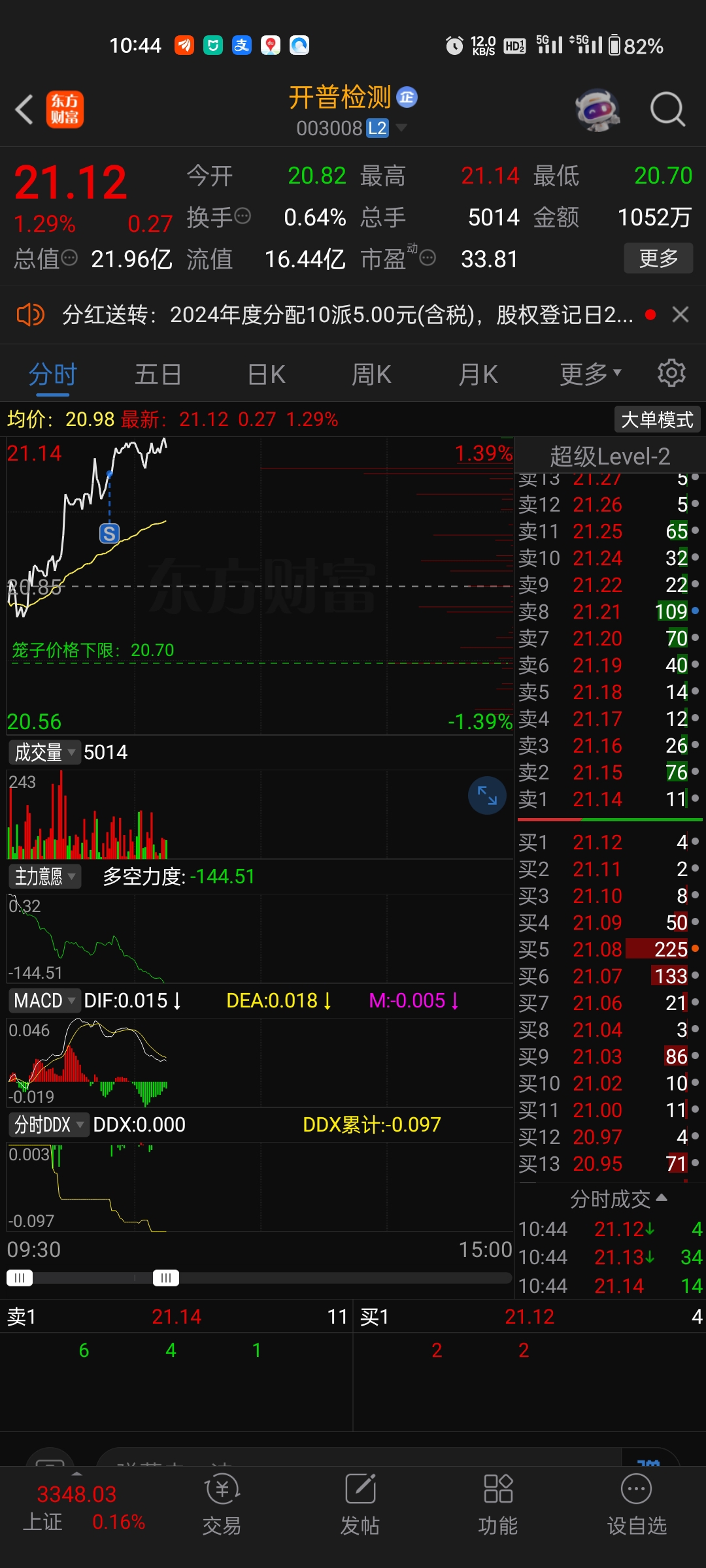Tap the info icon beside 总值
This screenshot has height=1568, width=706.
(x=69, y=258)
